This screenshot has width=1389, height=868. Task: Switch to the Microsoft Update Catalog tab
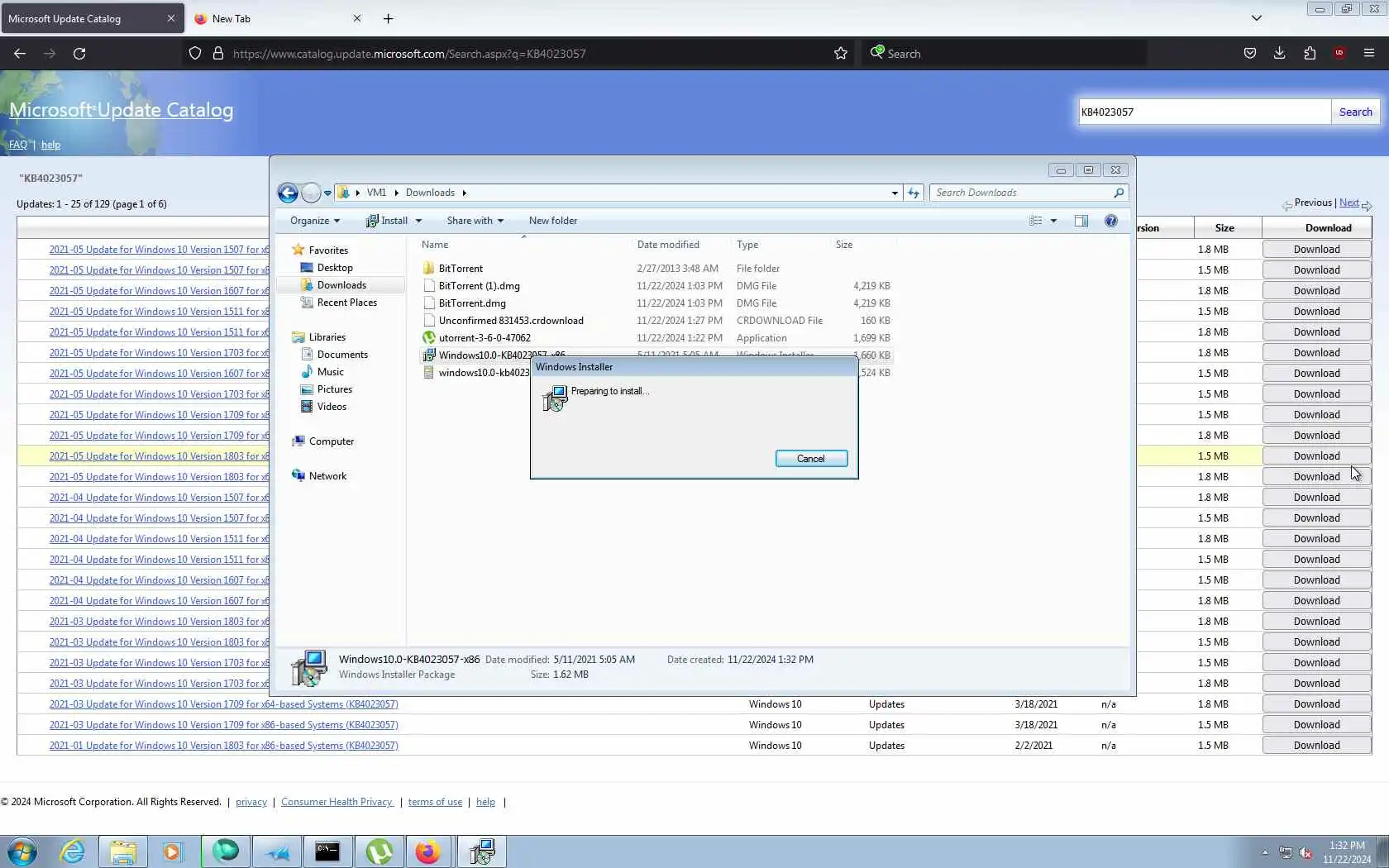click(93, 18)
